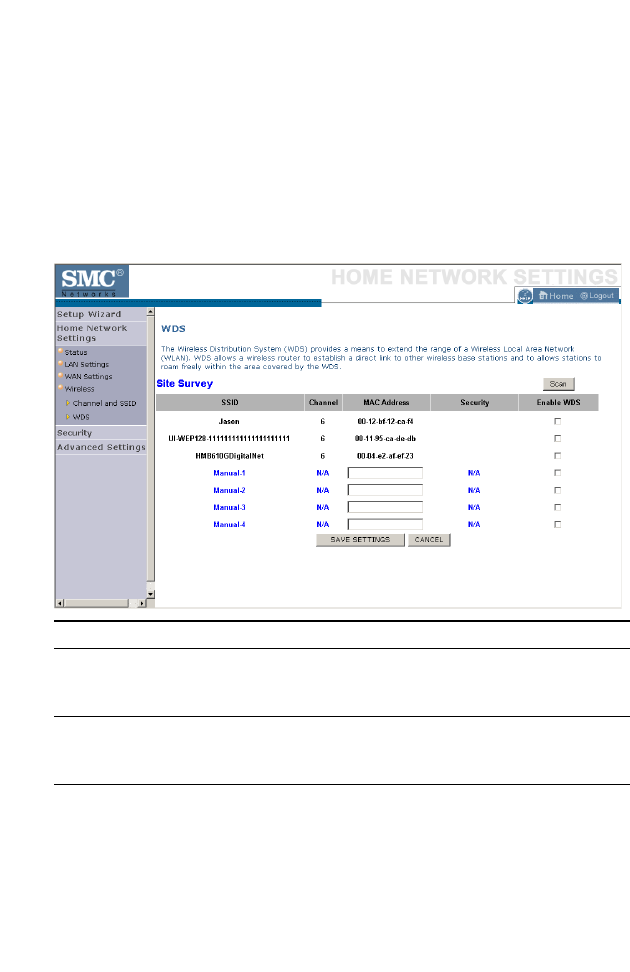
Task: Click MAC address 00-11-95-ca-de-db
Action: (385, 438)
